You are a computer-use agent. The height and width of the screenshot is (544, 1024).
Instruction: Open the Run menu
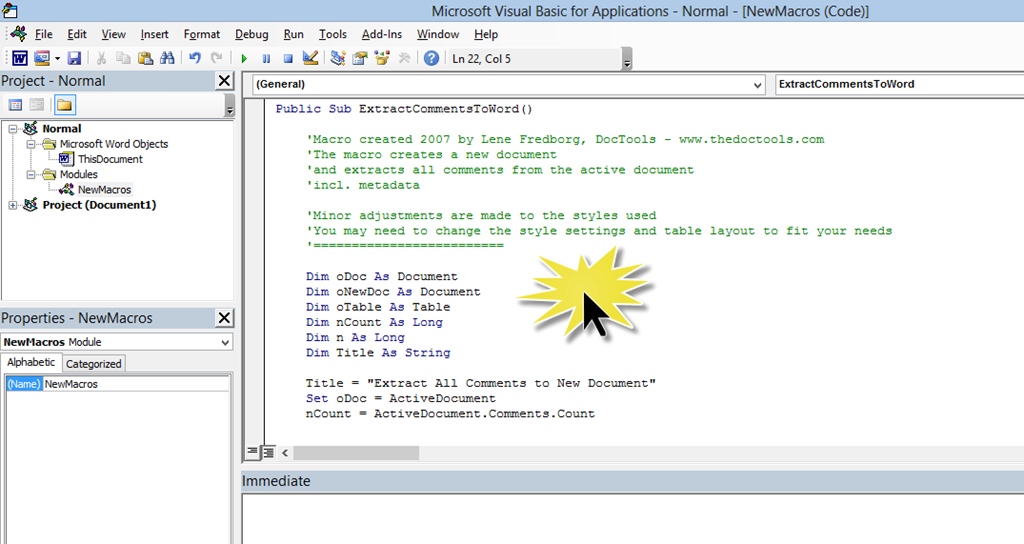click(x=293, y=35)
